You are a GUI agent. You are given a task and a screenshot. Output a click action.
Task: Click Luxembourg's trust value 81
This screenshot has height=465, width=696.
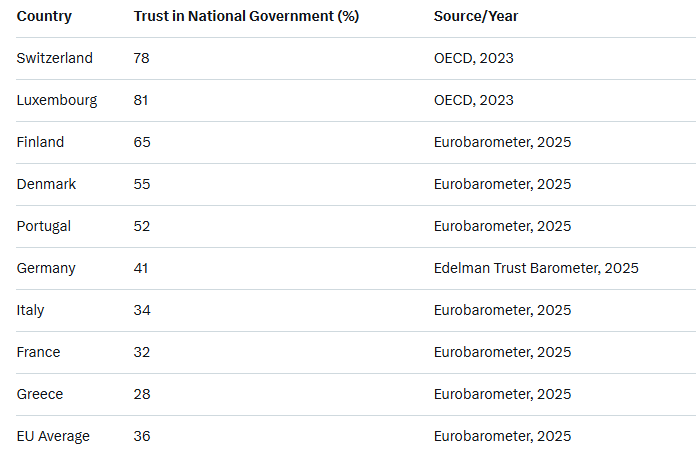click(142, 100)
